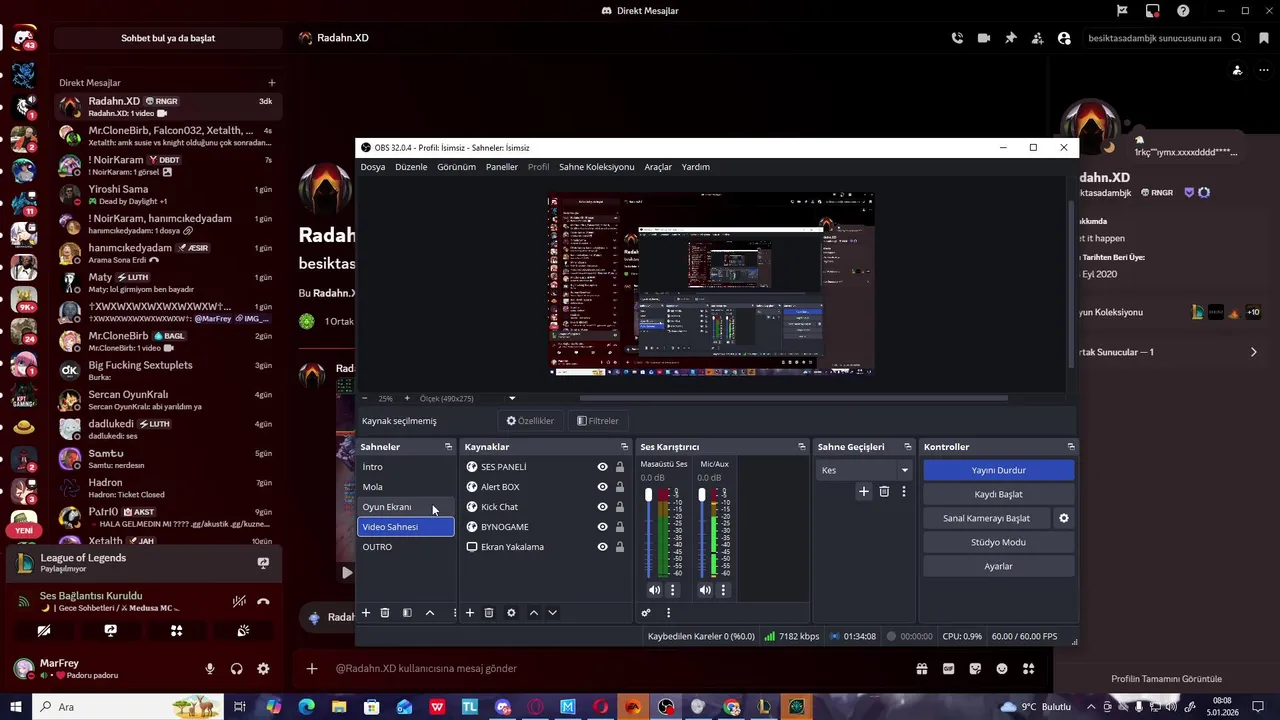Undock the Kontroller panel

coord(1071,447)
